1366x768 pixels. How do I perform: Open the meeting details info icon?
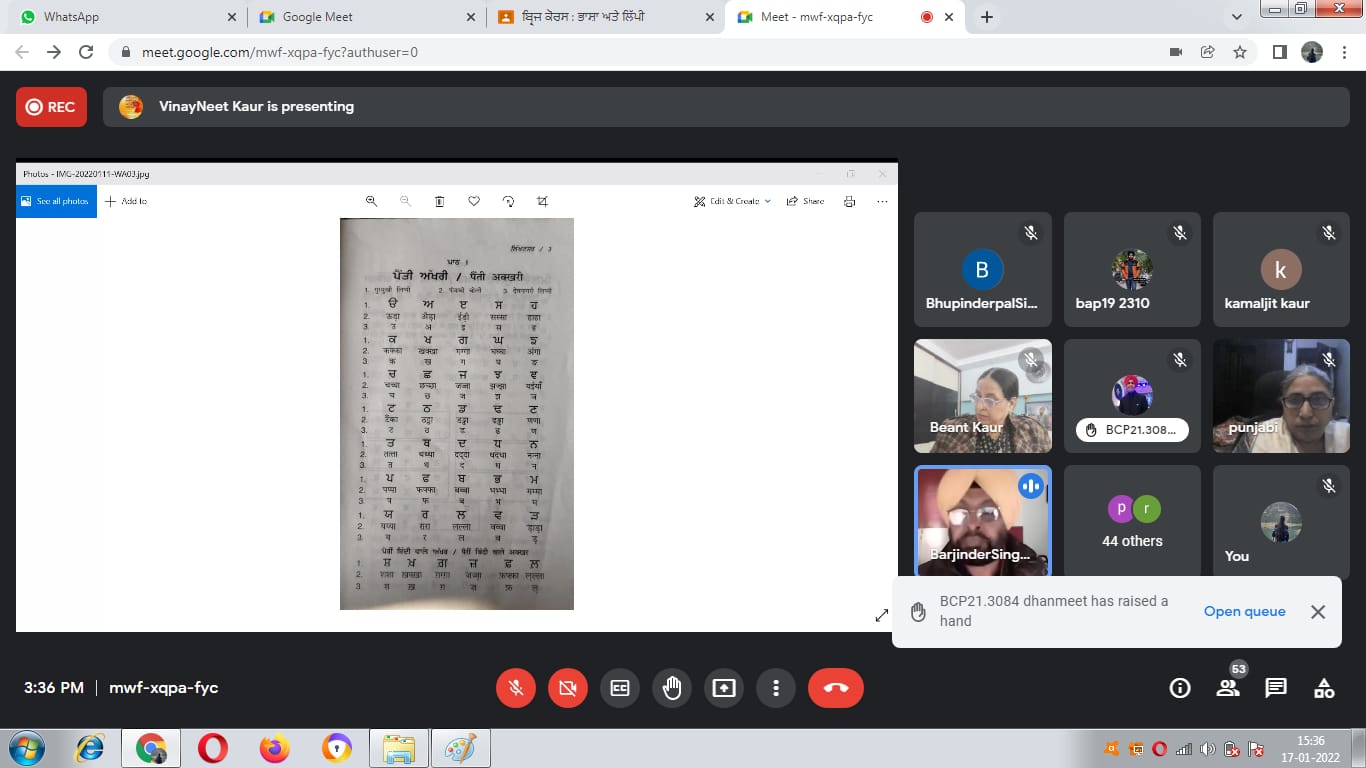click(x=1180, y=688)
